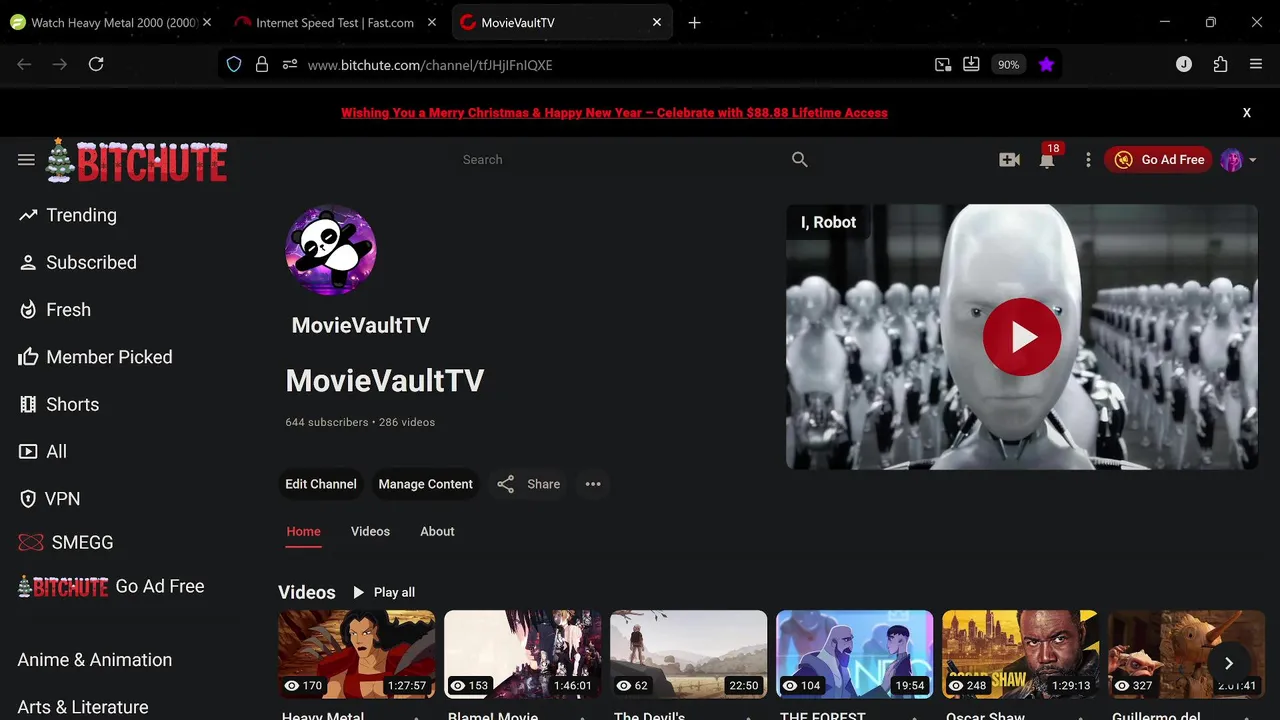This screenshot has width=1280, height=720.
Task: Click the Christmas lifetime access banner link
Action: pyautogui.click(x=614, y=113)
